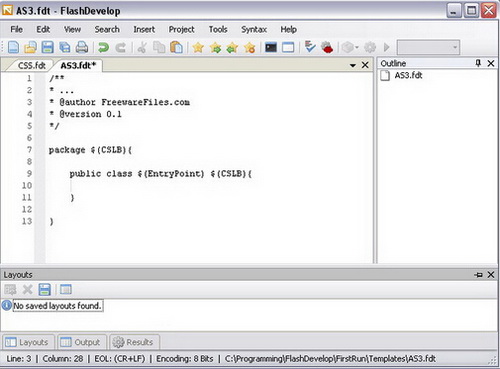Viewport: 500px width, 369px height.
Task: Open the command prompt console icon
Action: (x=271, y=47)
